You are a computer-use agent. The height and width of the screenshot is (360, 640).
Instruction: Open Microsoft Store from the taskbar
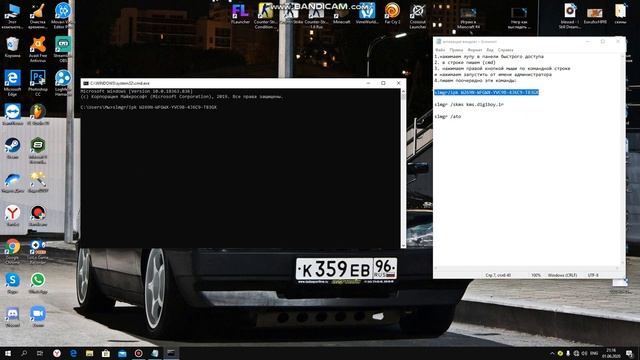click(106, 353)
